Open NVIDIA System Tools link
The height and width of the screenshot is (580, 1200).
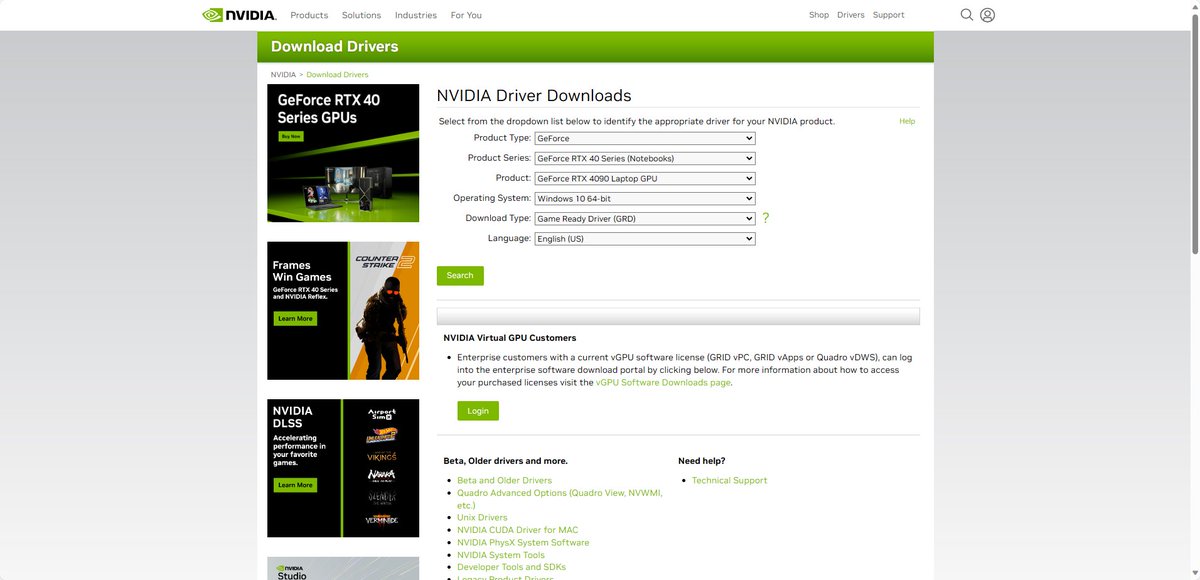click(501, 555)
